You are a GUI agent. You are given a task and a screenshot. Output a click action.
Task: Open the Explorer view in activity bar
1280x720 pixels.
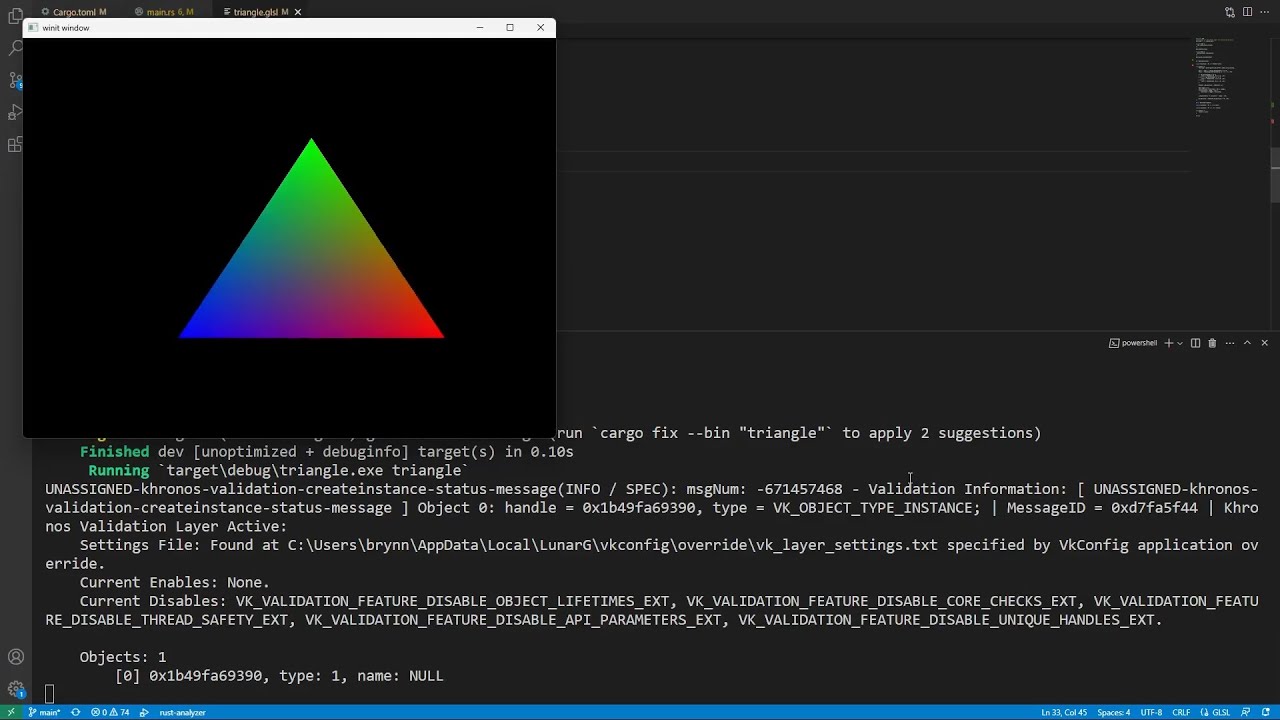tap(15, 15)
